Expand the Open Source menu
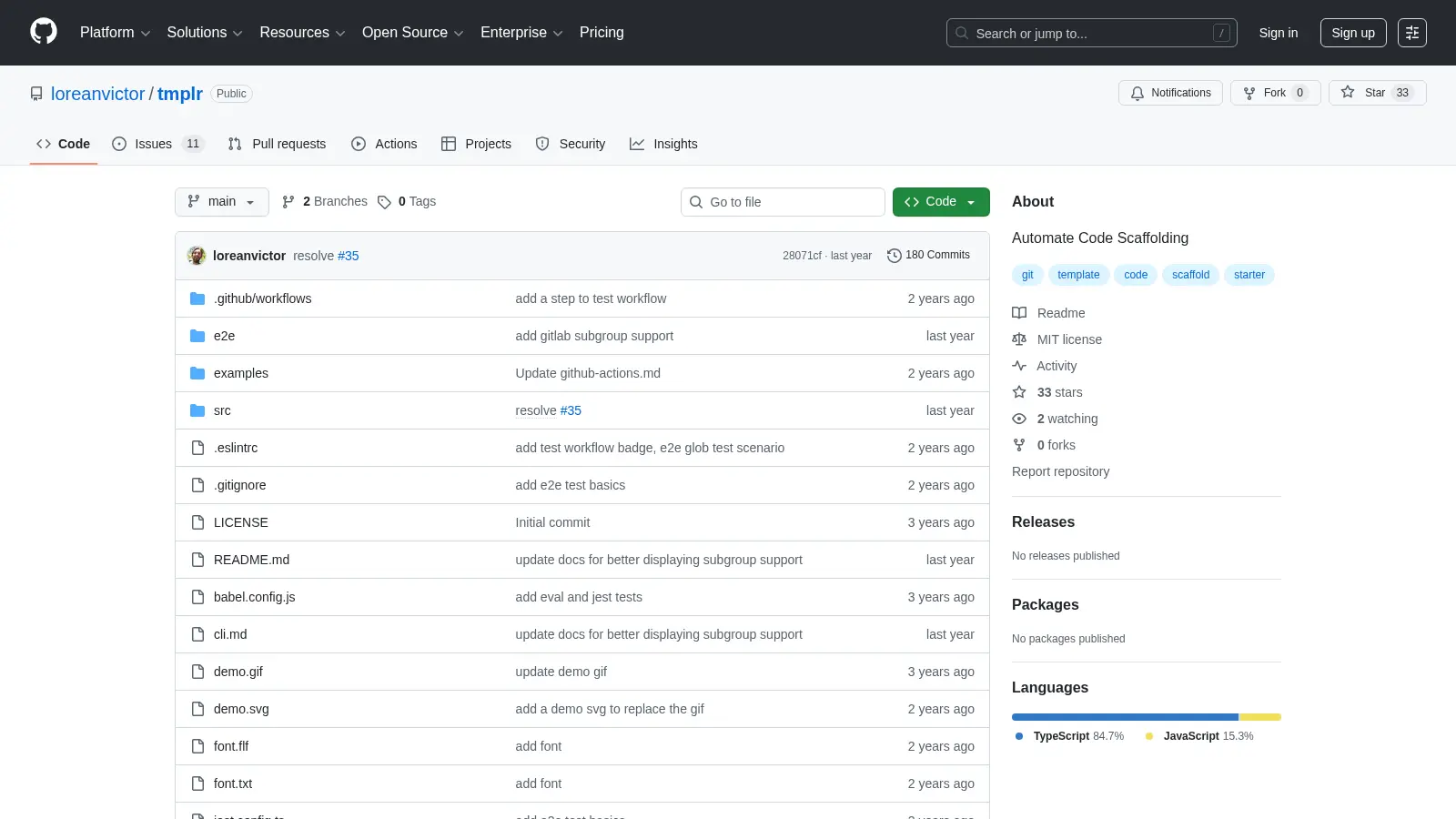This screenshot has width=1456, height=819. coord(413,33)
